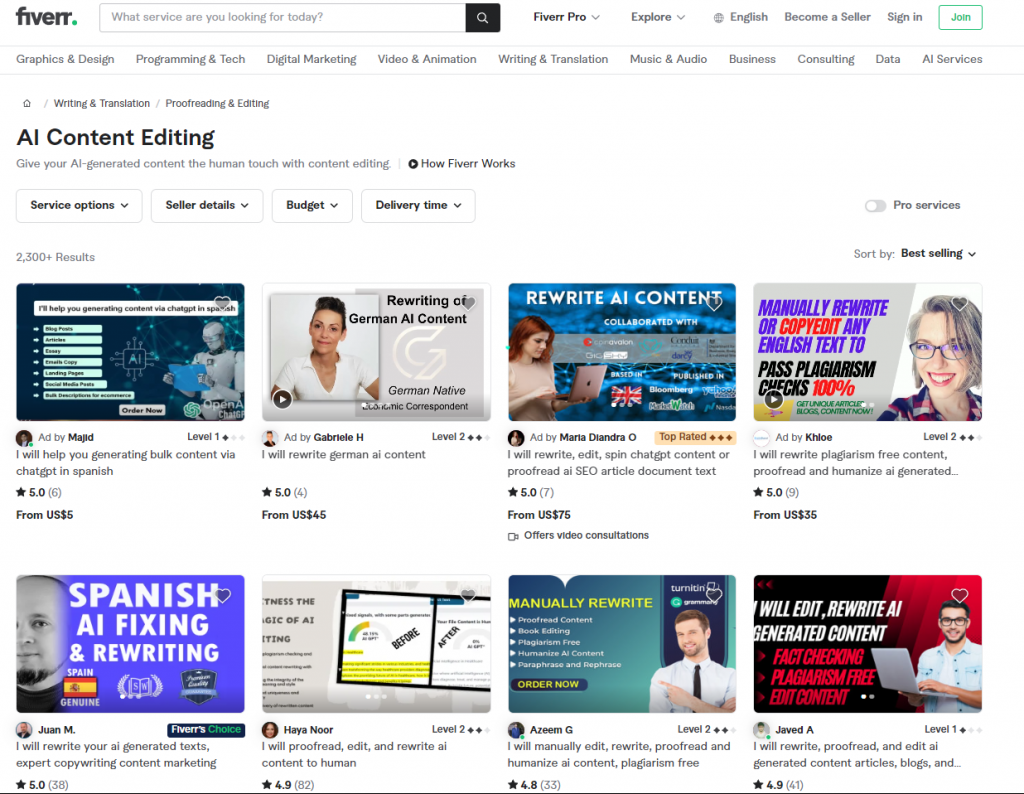Click the globe icon next to English
Screen dimensions: 1024x794
[716, 17]
